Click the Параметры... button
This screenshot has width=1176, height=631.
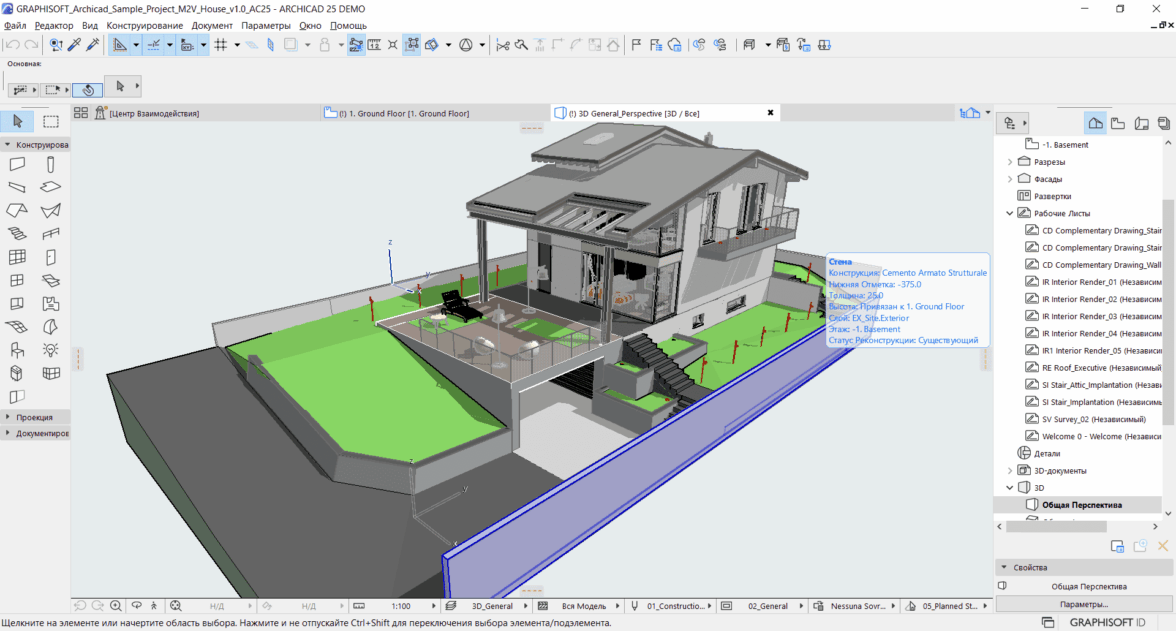click(1083, 604)
